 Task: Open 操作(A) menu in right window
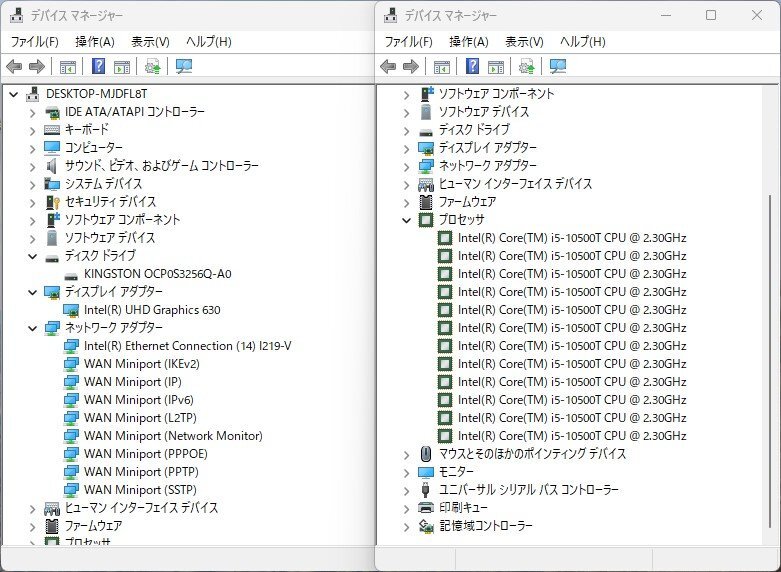(x=469, y=42)
